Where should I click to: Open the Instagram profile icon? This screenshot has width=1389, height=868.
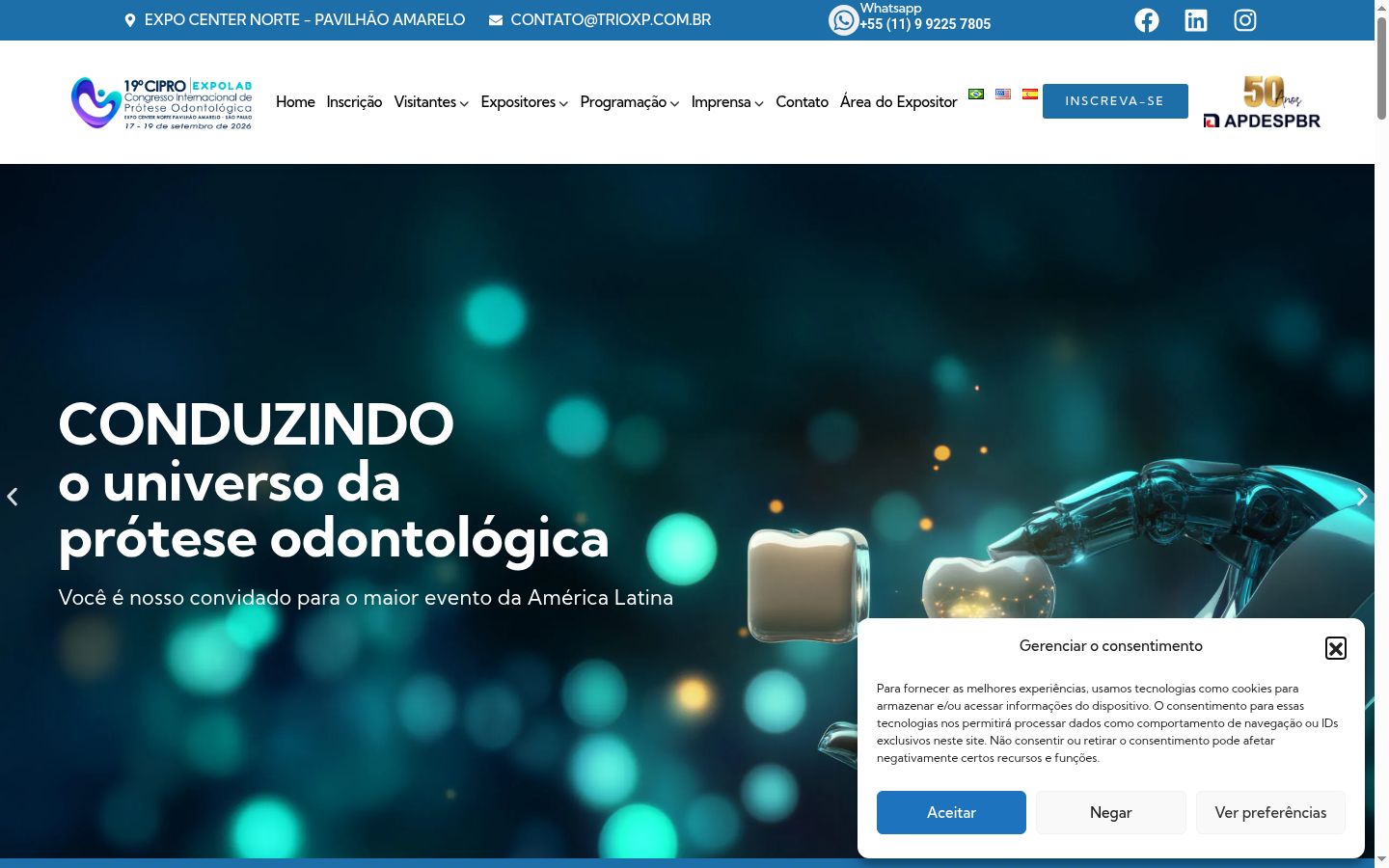[1245, 20]
